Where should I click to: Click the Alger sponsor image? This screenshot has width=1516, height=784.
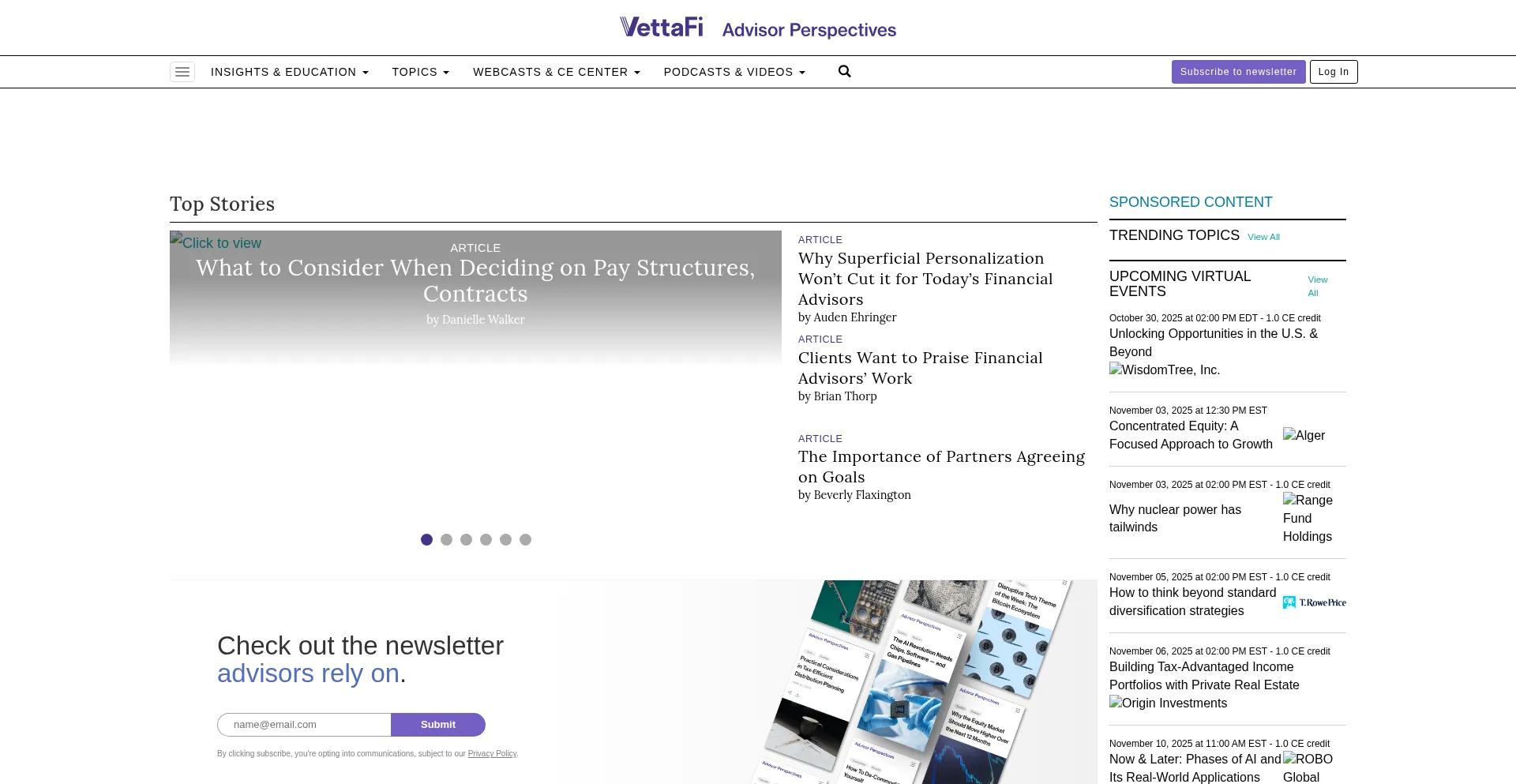tap(1304, 436)
